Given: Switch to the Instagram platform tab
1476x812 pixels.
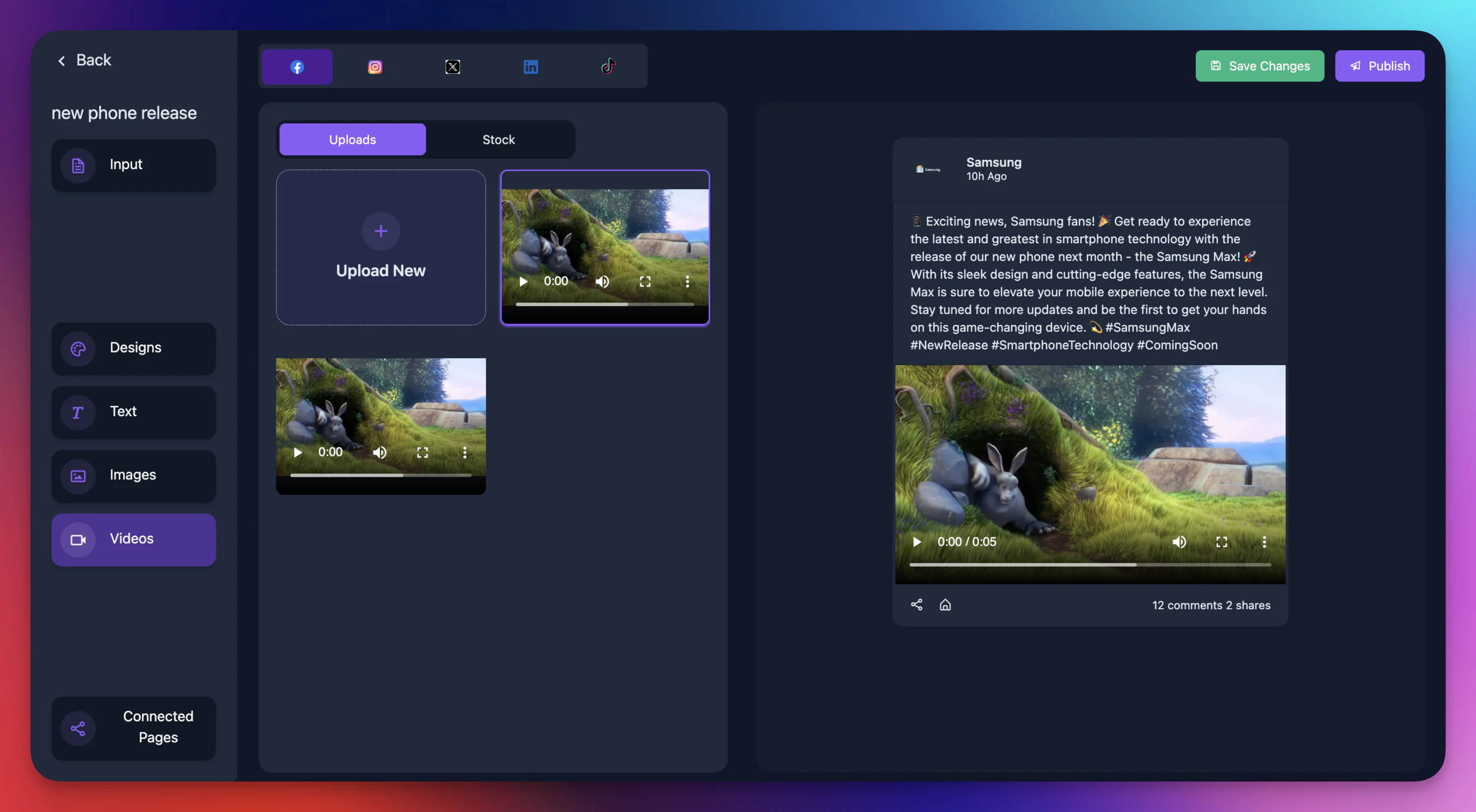Looking at the screenshot, I should [x=375, y=66].
